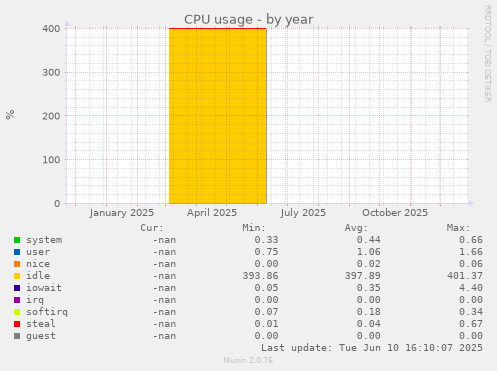Click the blue user legend swatch
The height and width of the screenshot is (371, 497).
click(17, 252)
